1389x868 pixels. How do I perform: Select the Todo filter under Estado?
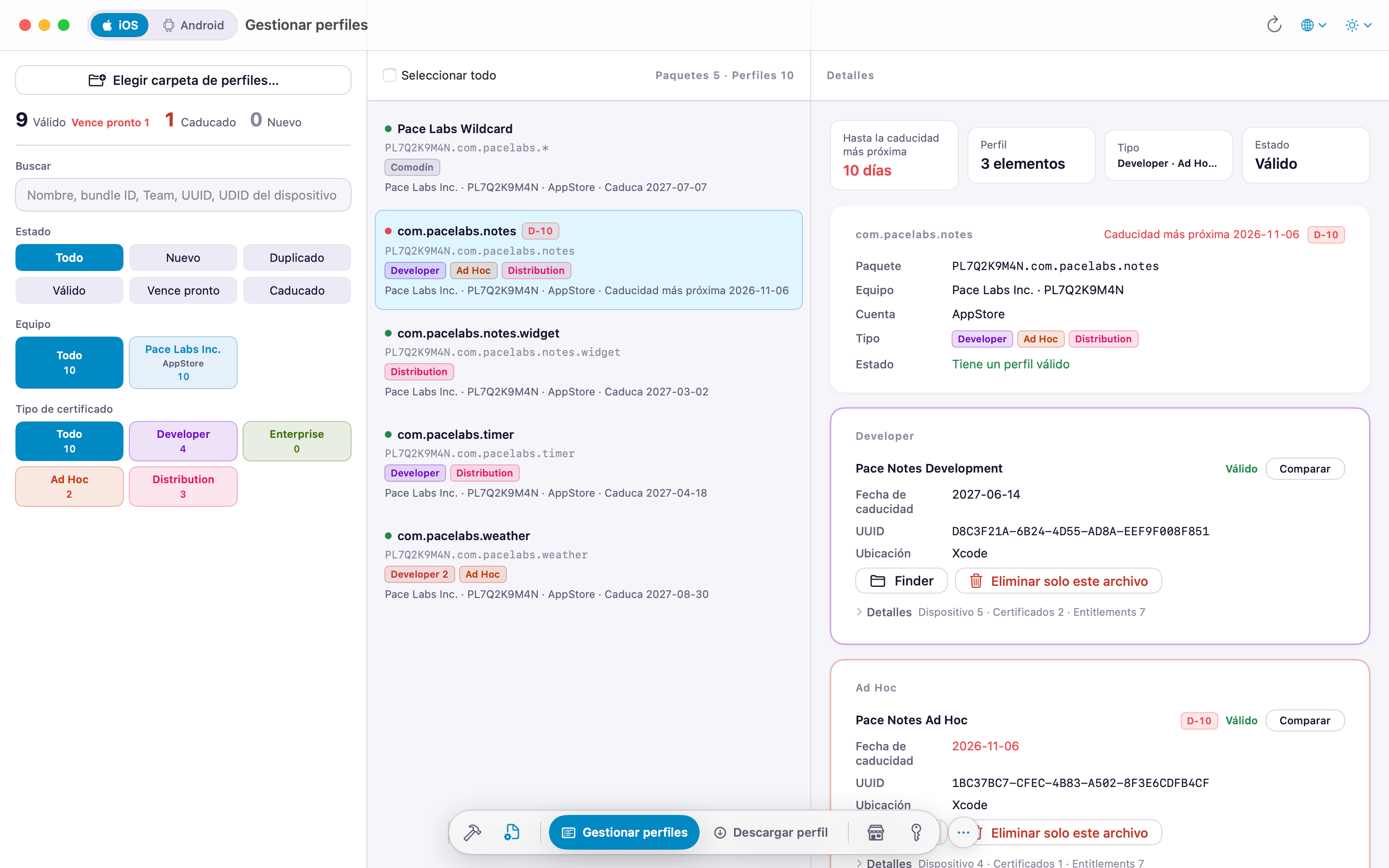coord(69,258)
